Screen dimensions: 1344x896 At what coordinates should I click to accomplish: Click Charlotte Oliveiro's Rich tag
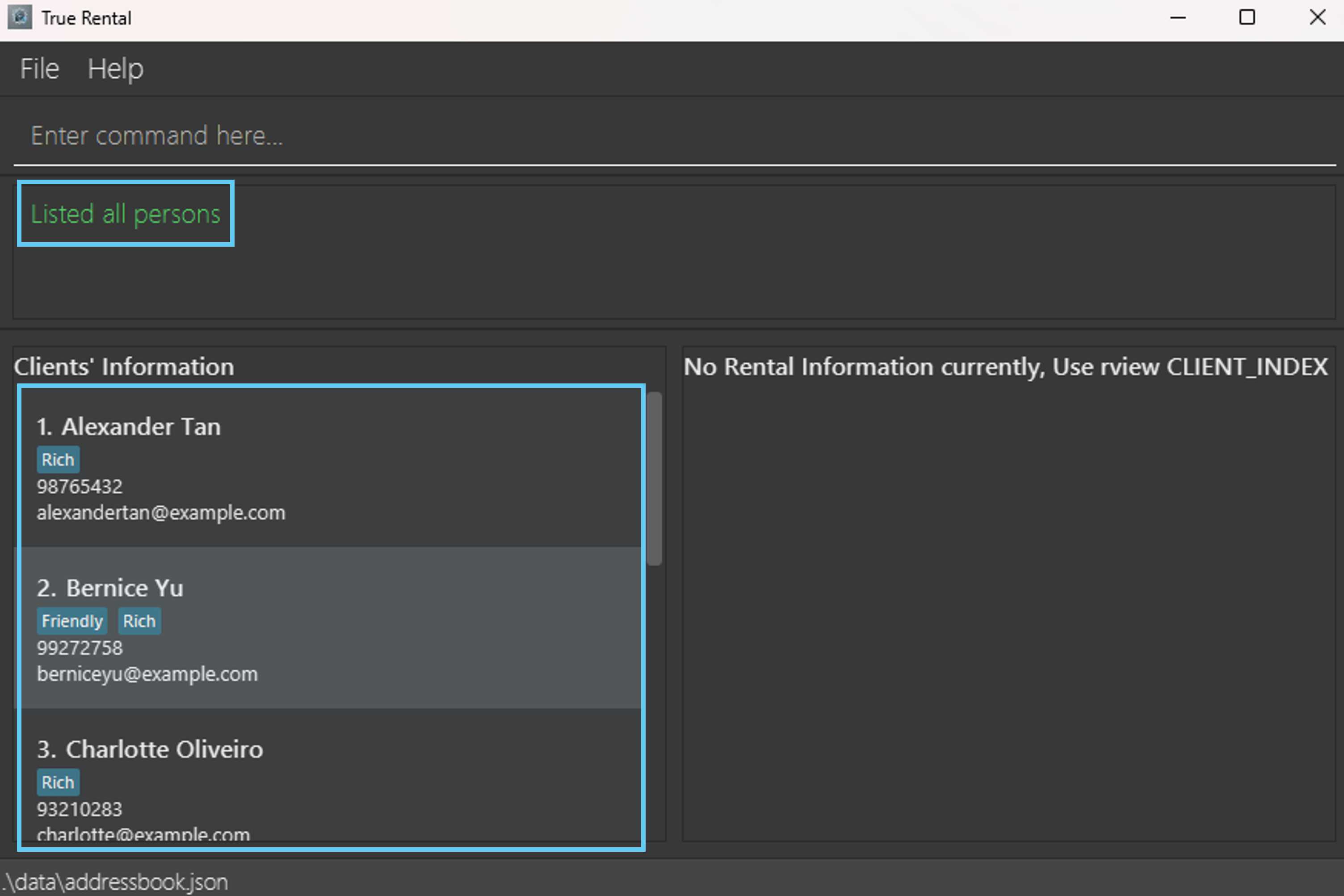point(58,782)
